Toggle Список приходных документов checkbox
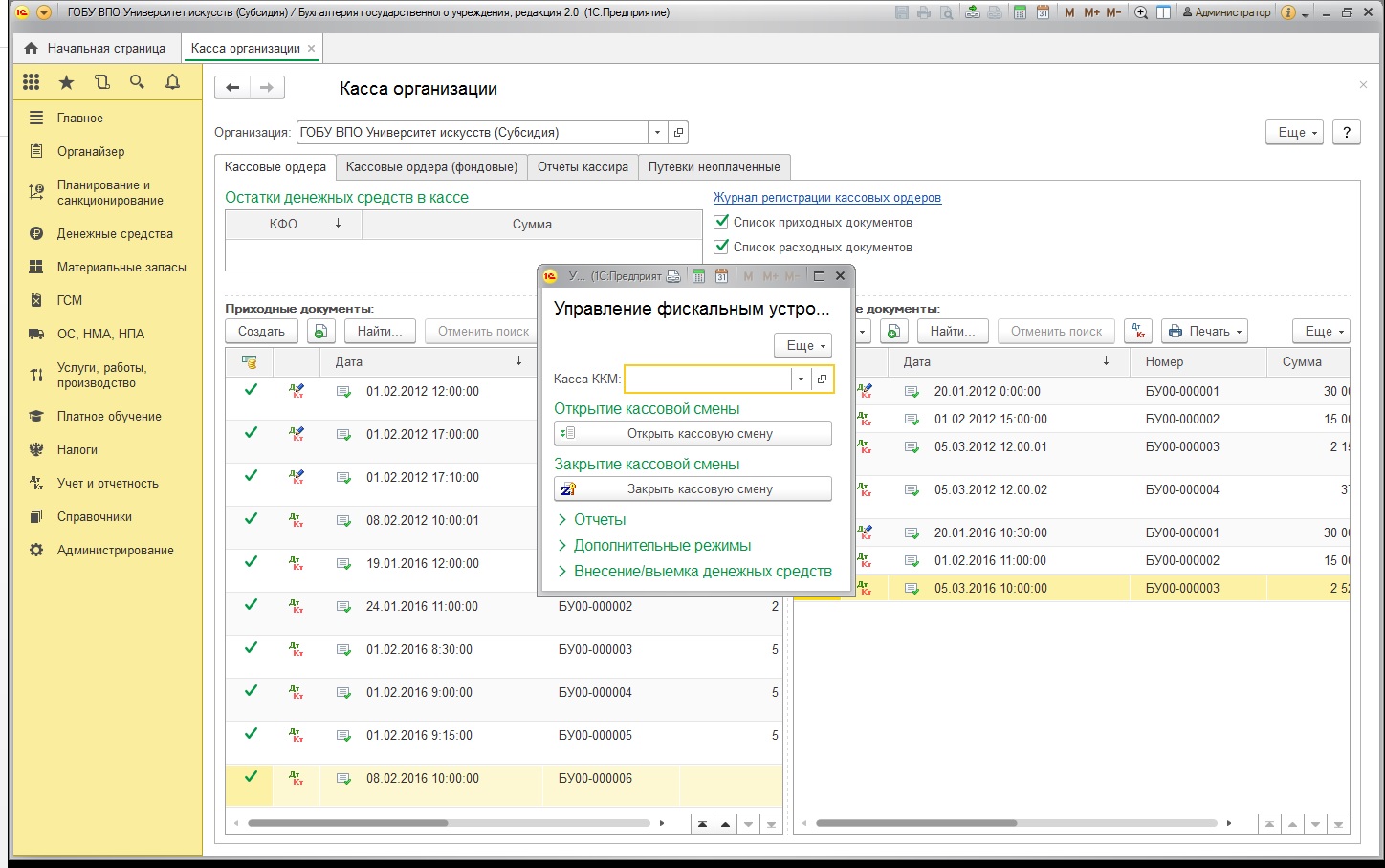 [x=722, y=222]
